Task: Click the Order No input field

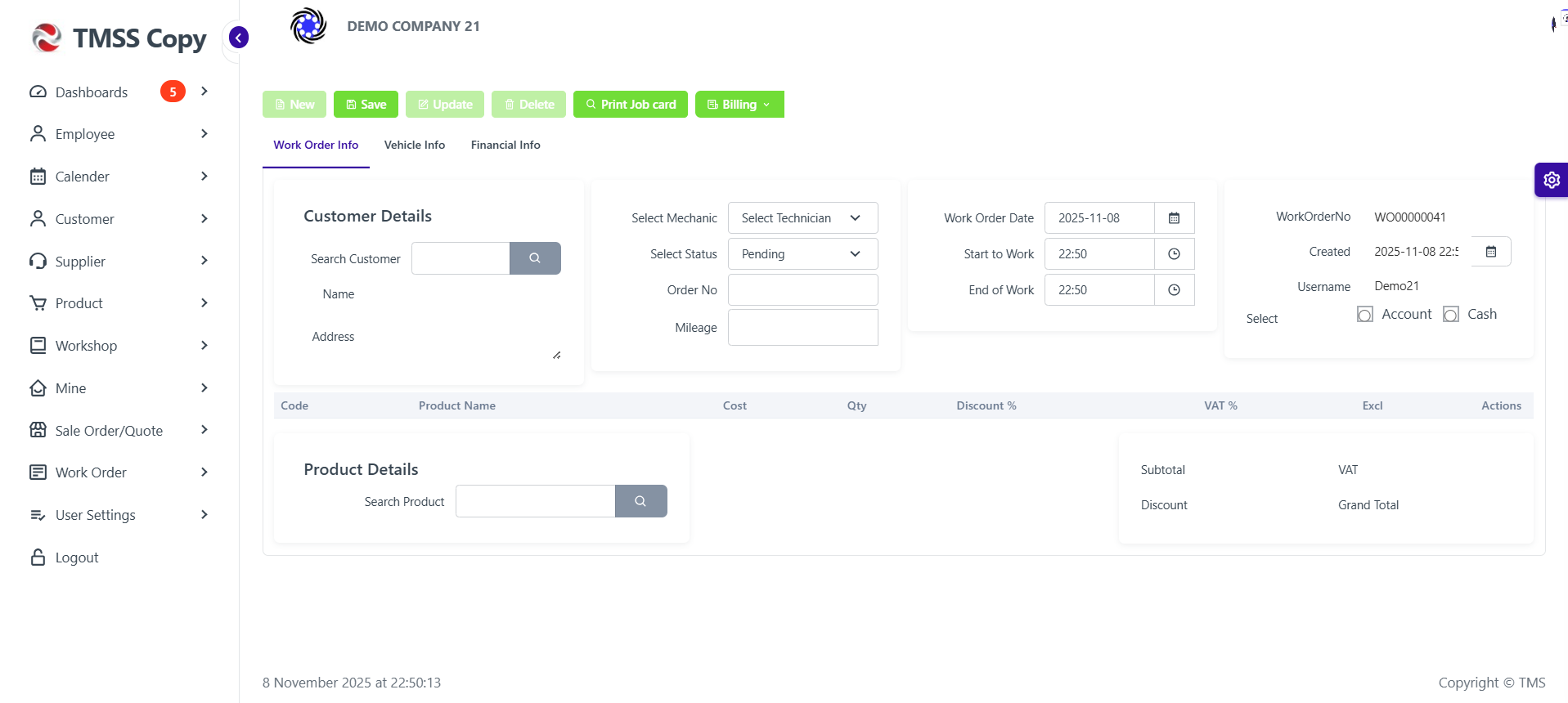Action: pyautogui.click(x=802, y=290)
